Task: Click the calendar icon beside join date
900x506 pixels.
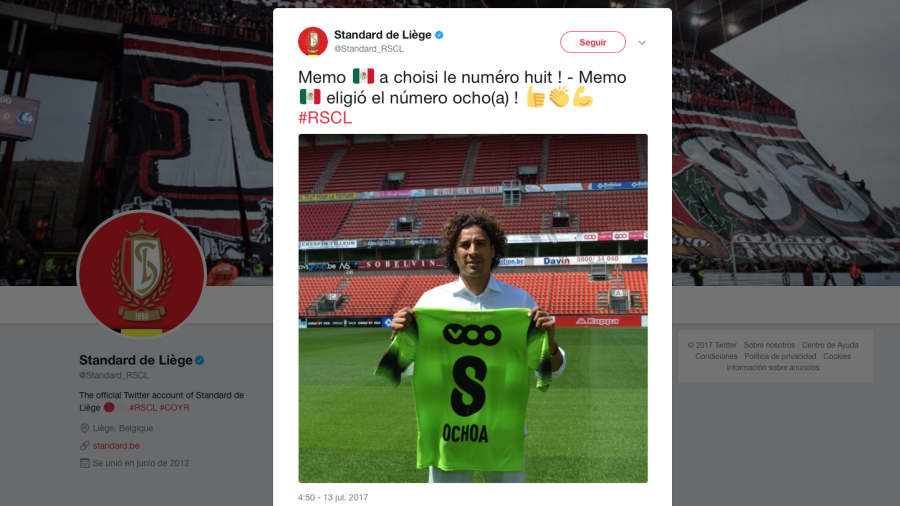Action: (84, 463)
